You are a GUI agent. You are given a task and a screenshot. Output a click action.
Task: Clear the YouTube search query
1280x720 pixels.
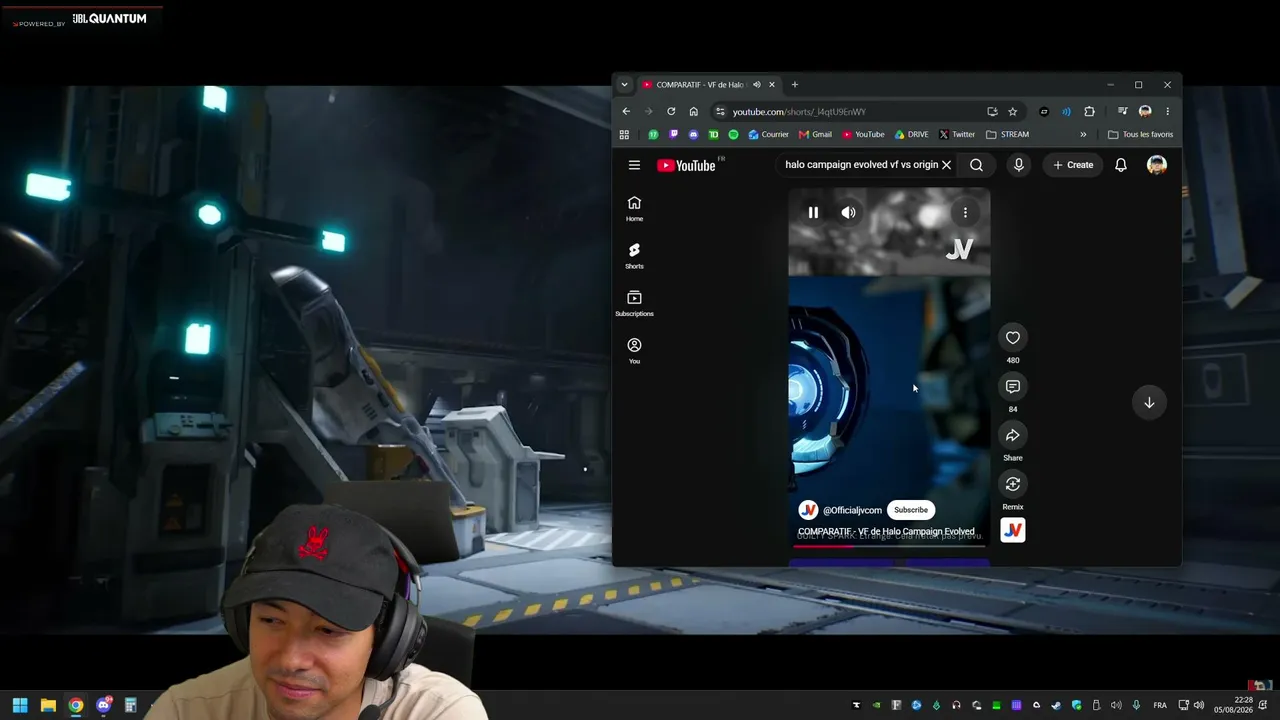pyautogui.click(x=946, y=165)
